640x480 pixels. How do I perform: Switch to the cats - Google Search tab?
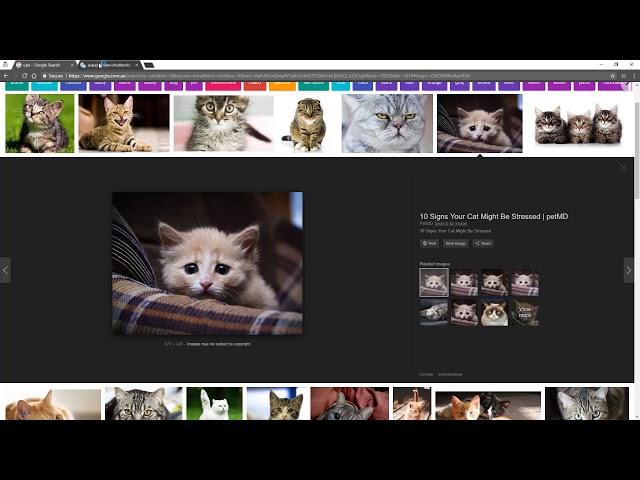click(x=42, y=65)
